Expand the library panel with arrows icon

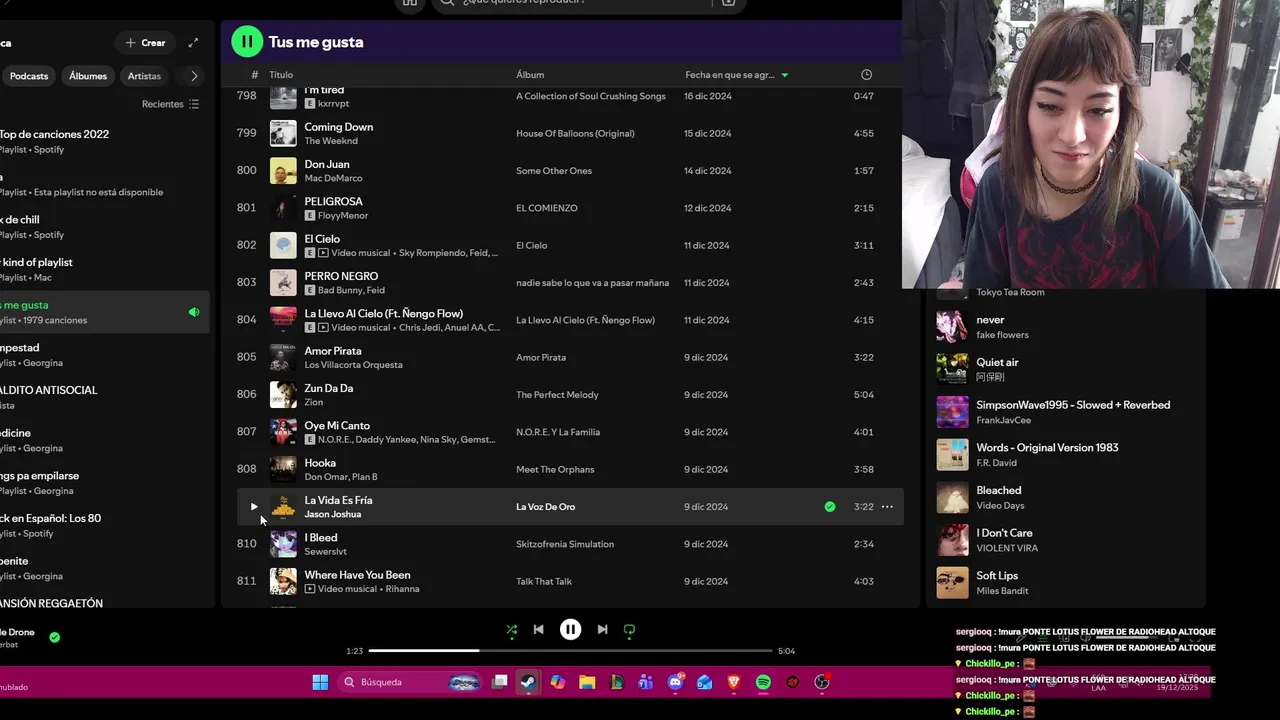(x=193, y=43)
